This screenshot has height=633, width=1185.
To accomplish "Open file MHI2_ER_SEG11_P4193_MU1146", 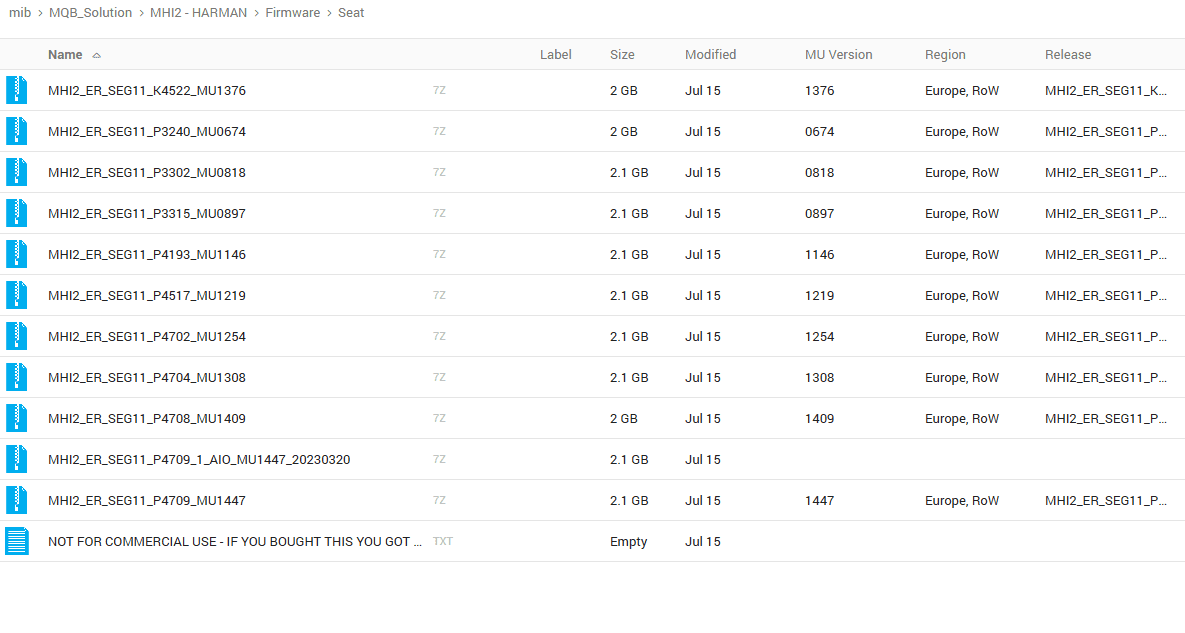I will (x=147, y=255).
